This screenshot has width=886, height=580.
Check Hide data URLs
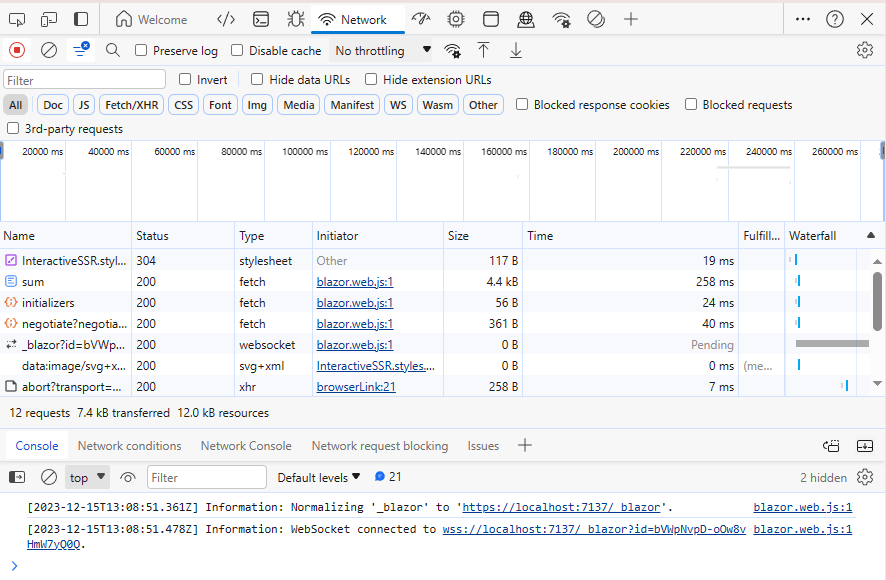pos(257,80)
